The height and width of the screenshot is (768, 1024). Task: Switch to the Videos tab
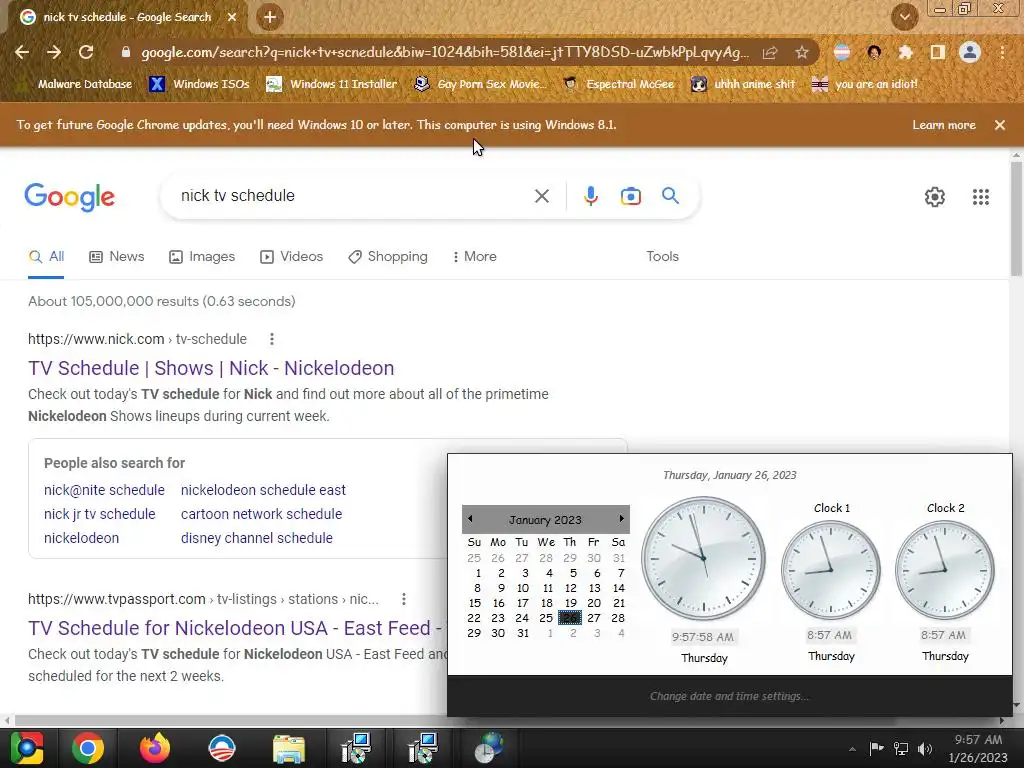coord(291,257)
